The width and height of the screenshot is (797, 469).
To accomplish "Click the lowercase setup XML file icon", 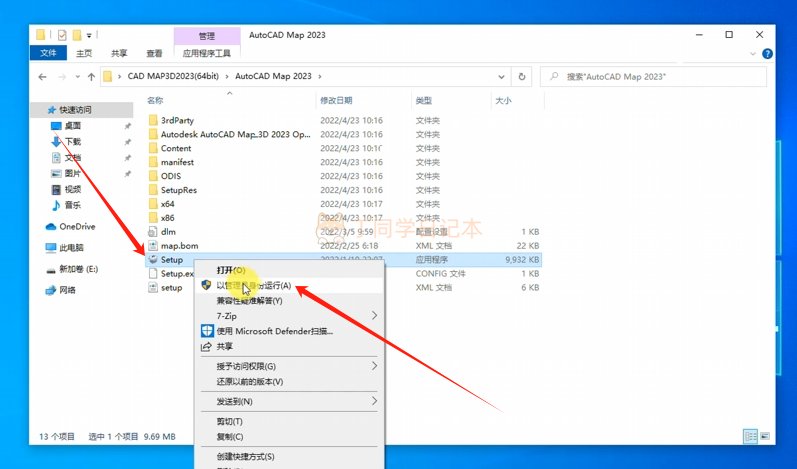I will coord(153,288).
